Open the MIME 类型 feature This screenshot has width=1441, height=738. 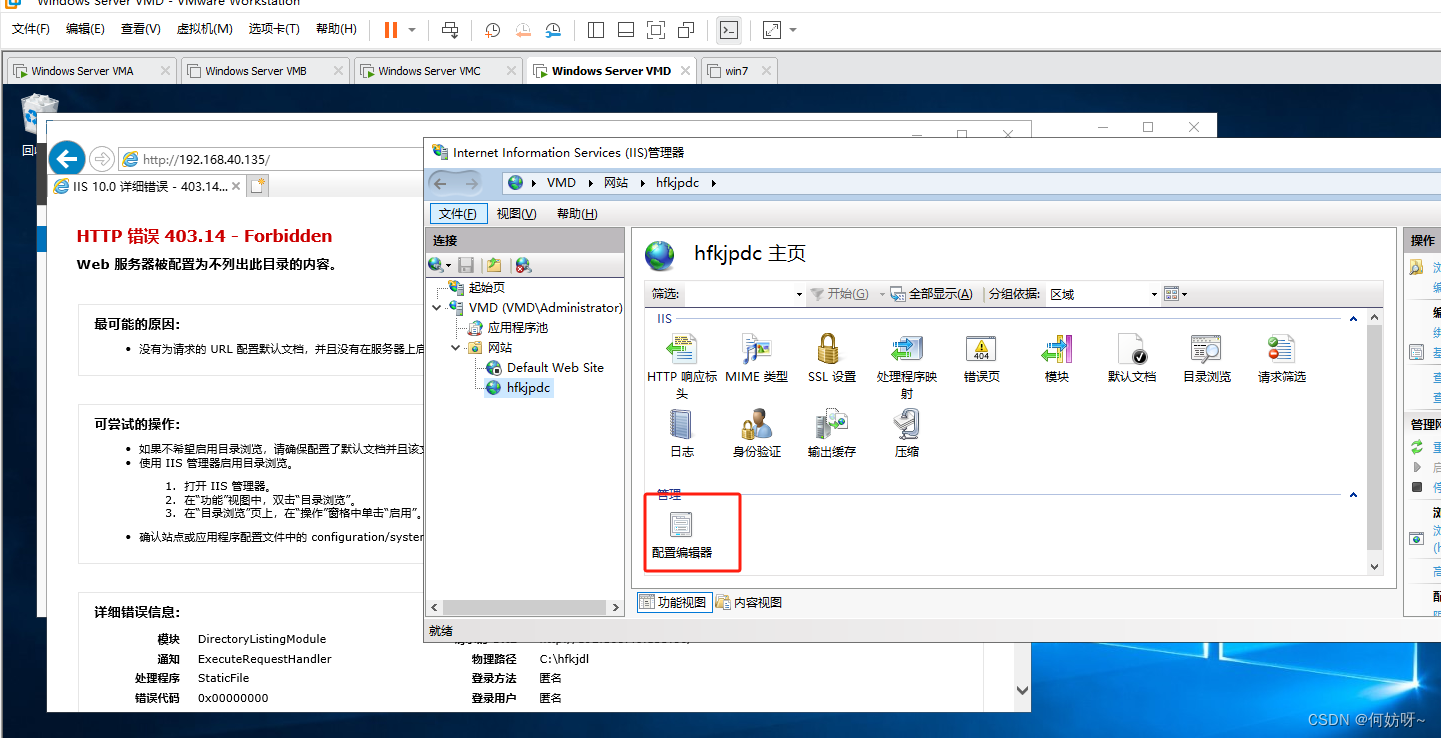756,350
